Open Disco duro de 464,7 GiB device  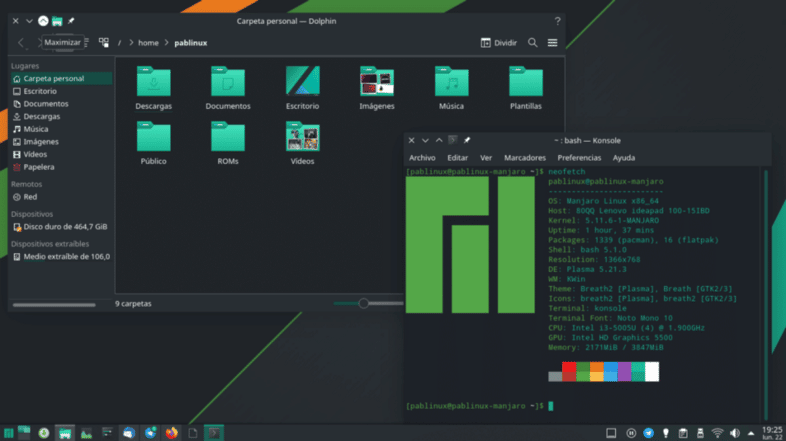[61, 227]
